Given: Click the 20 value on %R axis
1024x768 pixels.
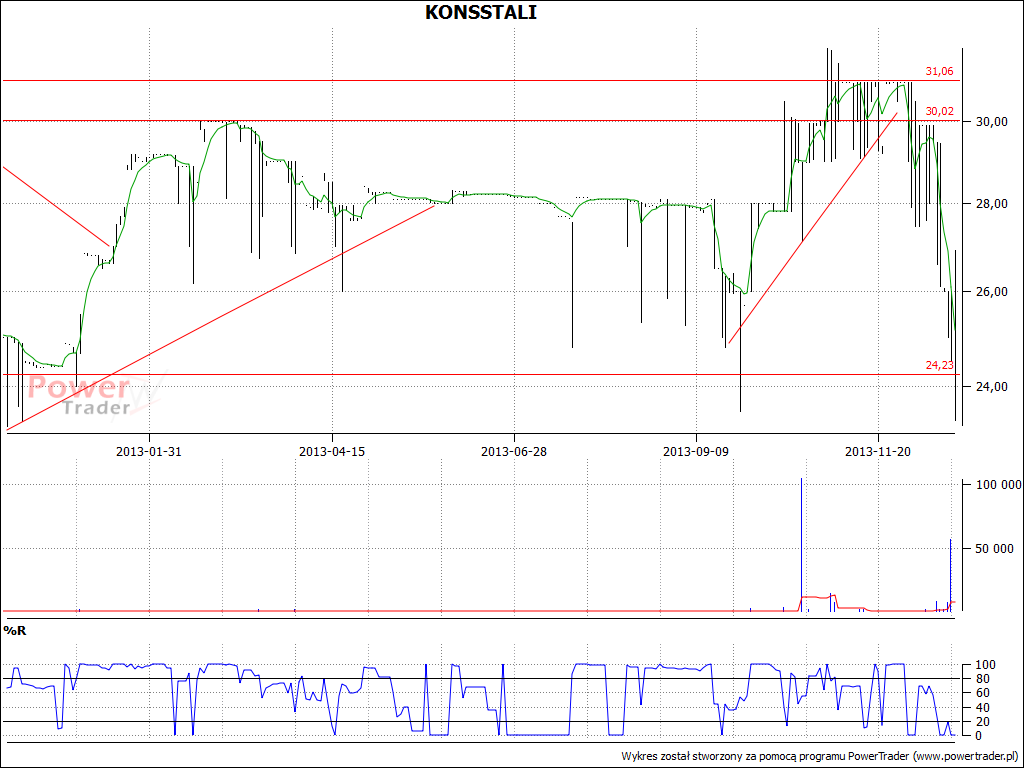Looking at the screenshot, I should tap(982, 722).
